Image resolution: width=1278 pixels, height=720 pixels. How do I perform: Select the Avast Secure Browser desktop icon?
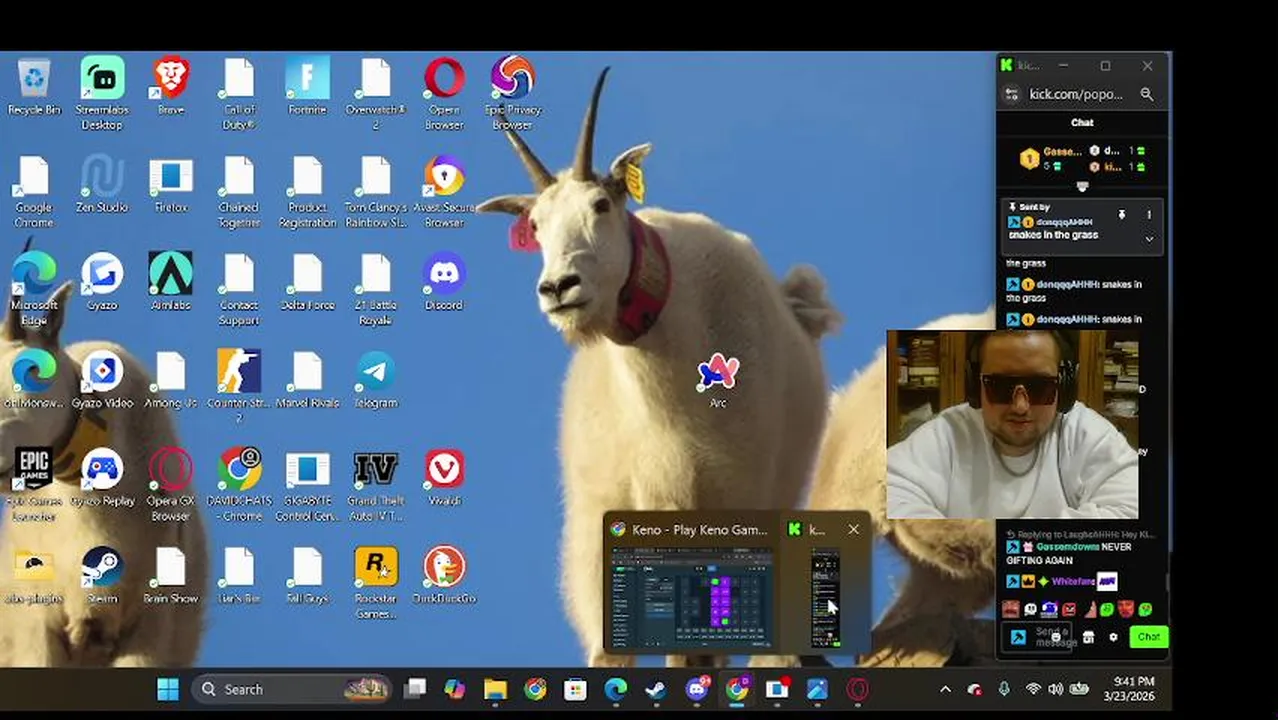click(444, 192)
